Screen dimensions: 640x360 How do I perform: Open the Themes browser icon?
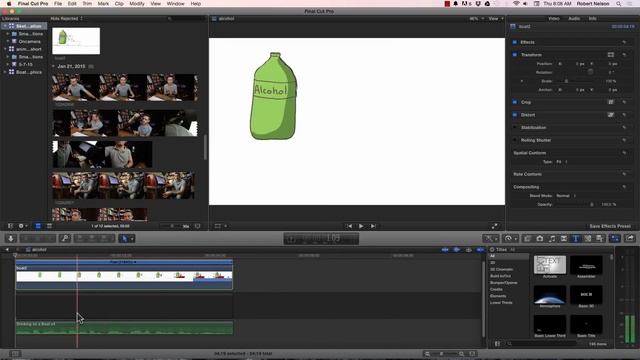pos(600,238)
